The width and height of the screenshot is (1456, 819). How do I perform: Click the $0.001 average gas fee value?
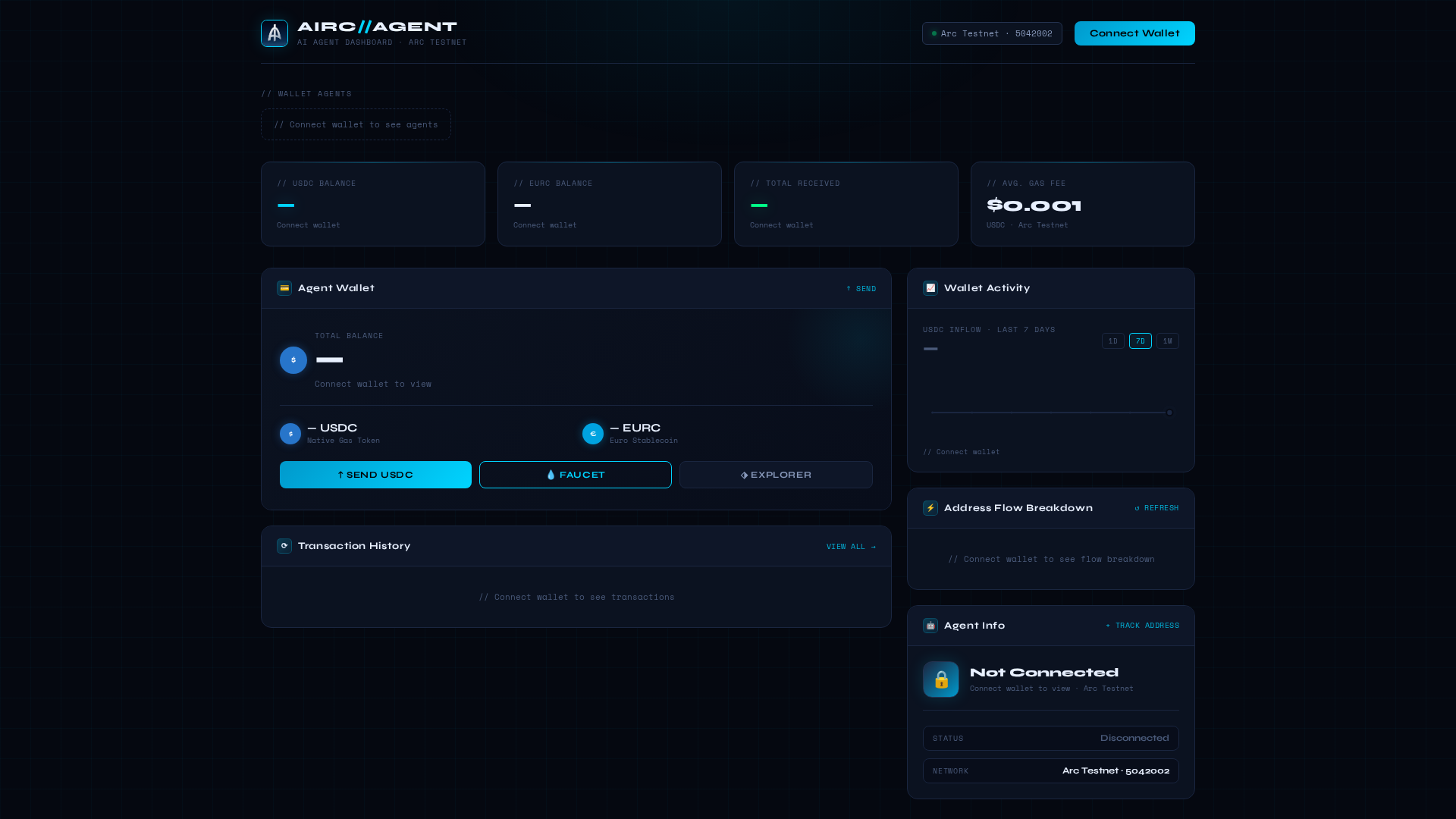[1034, 206]
